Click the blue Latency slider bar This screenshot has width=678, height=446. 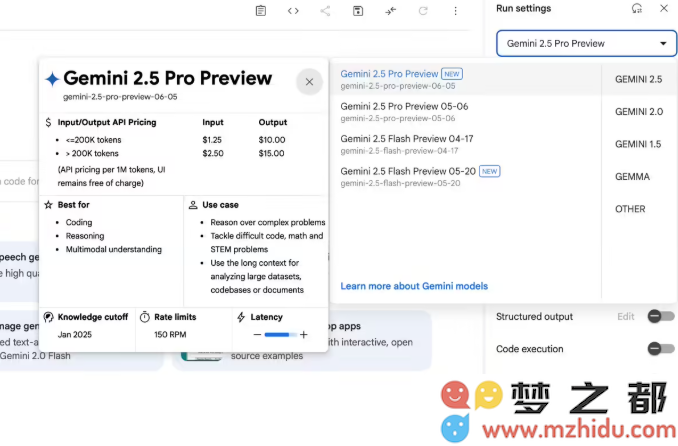280,334
